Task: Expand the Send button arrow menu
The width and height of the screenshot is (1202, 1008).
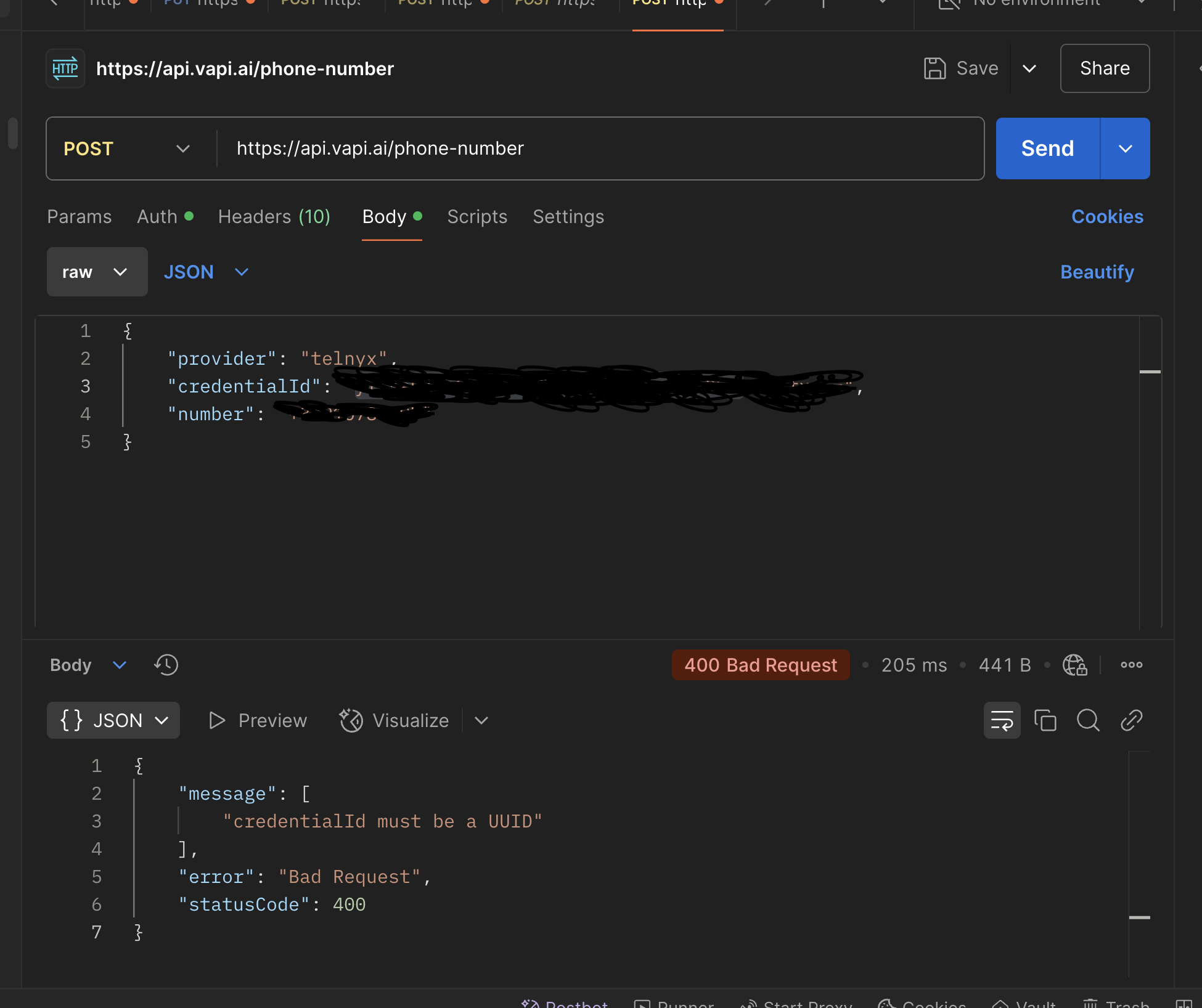Action: click(x=1125, y=148)
